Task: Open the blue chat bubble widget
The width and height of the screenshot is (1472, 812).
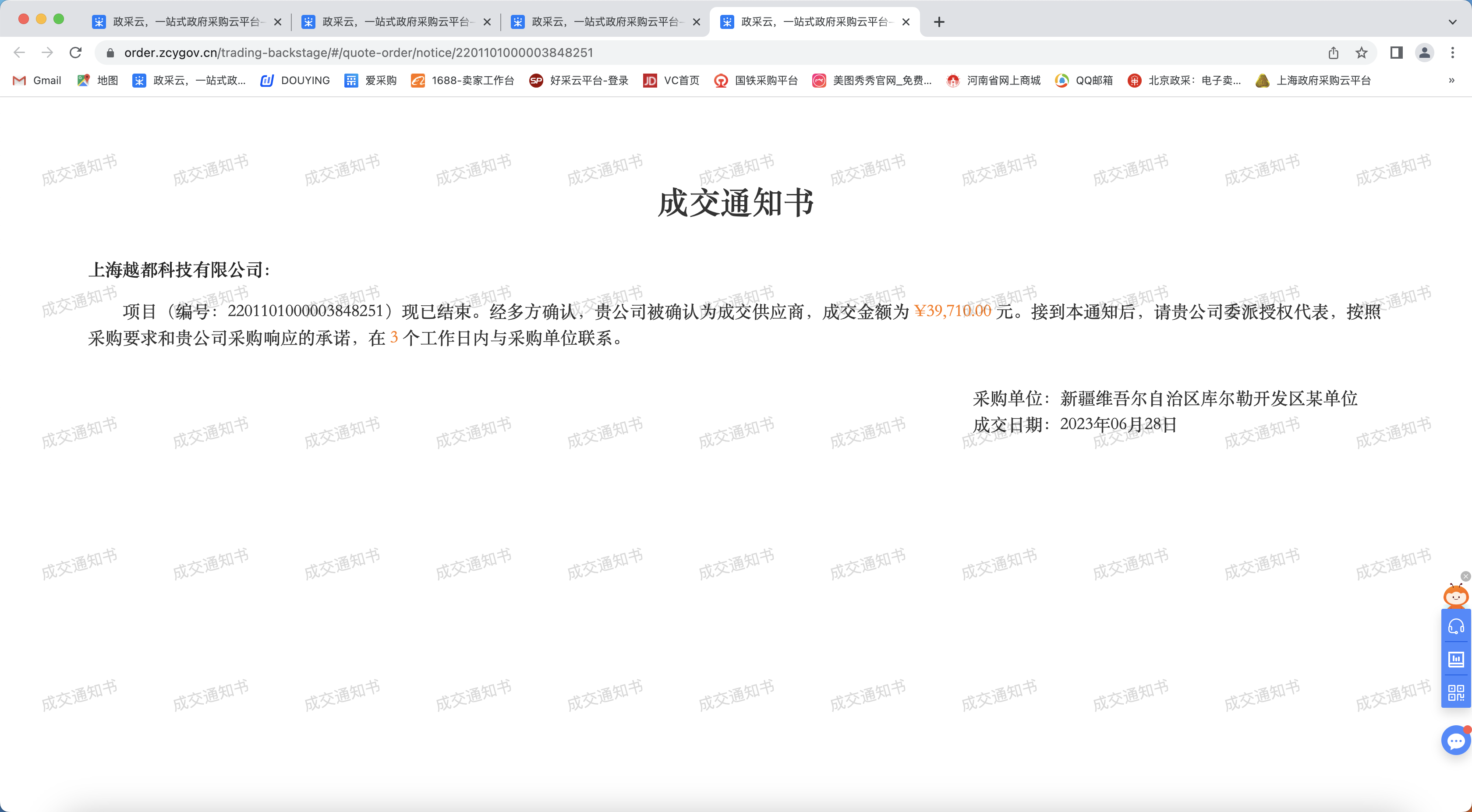Action: point(1455,741)
